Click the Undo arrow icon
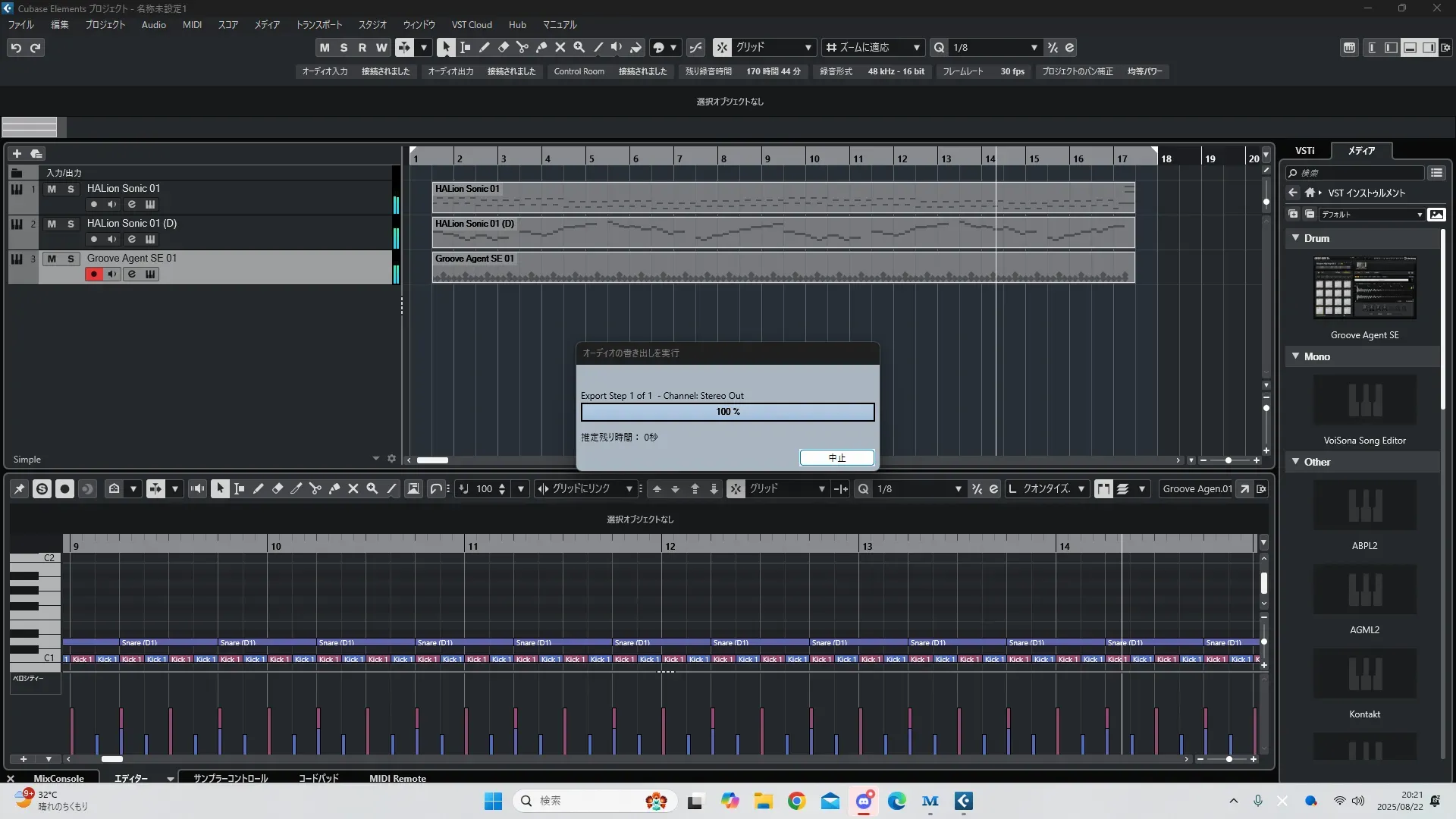The height and width of the screenshot is (819, 1456). coord(16,48)
